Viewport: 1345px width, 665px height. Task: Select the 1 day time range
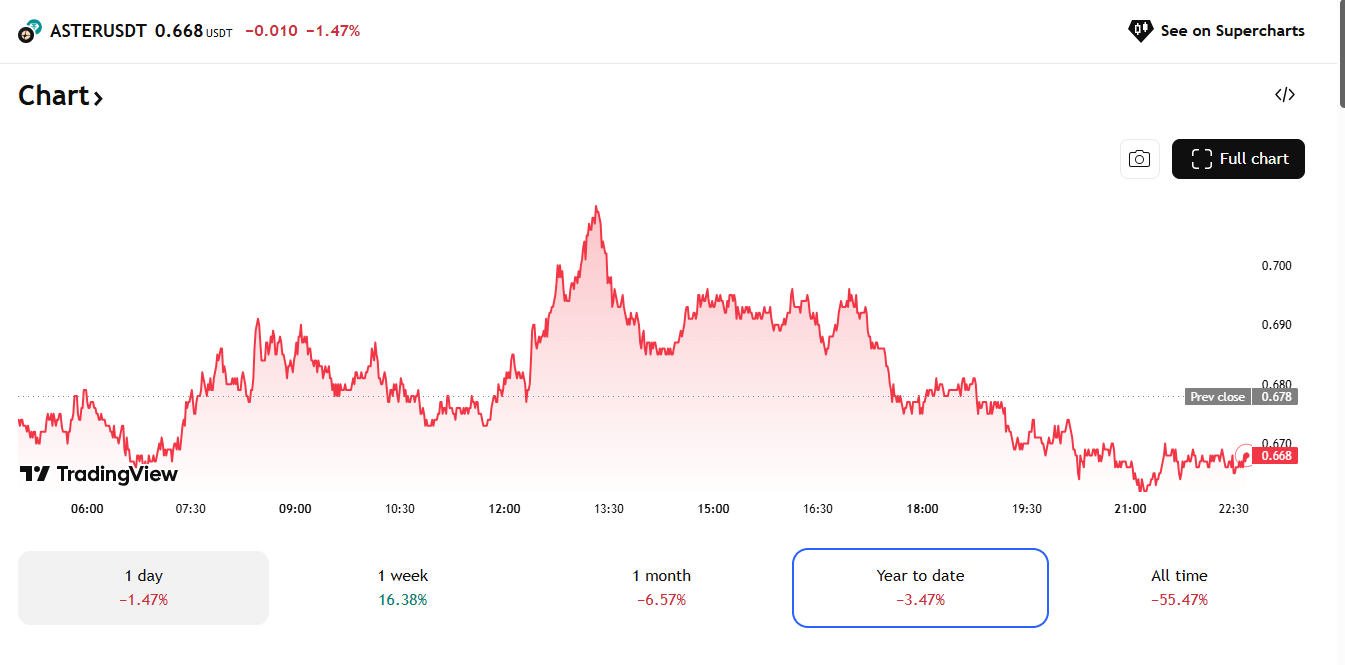(x=143, y=587)
